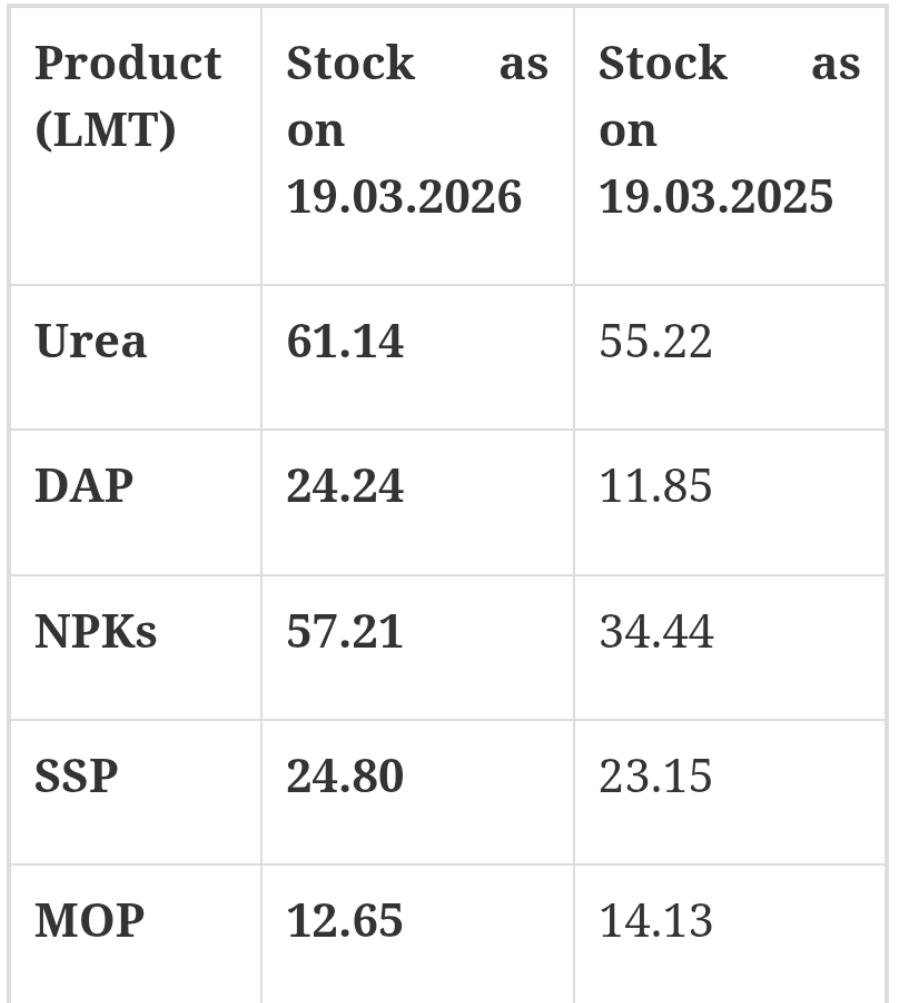Screen dimensions: 902x1003
Task: Click the 19.03.2026 date in header
Action: point(404,196)
